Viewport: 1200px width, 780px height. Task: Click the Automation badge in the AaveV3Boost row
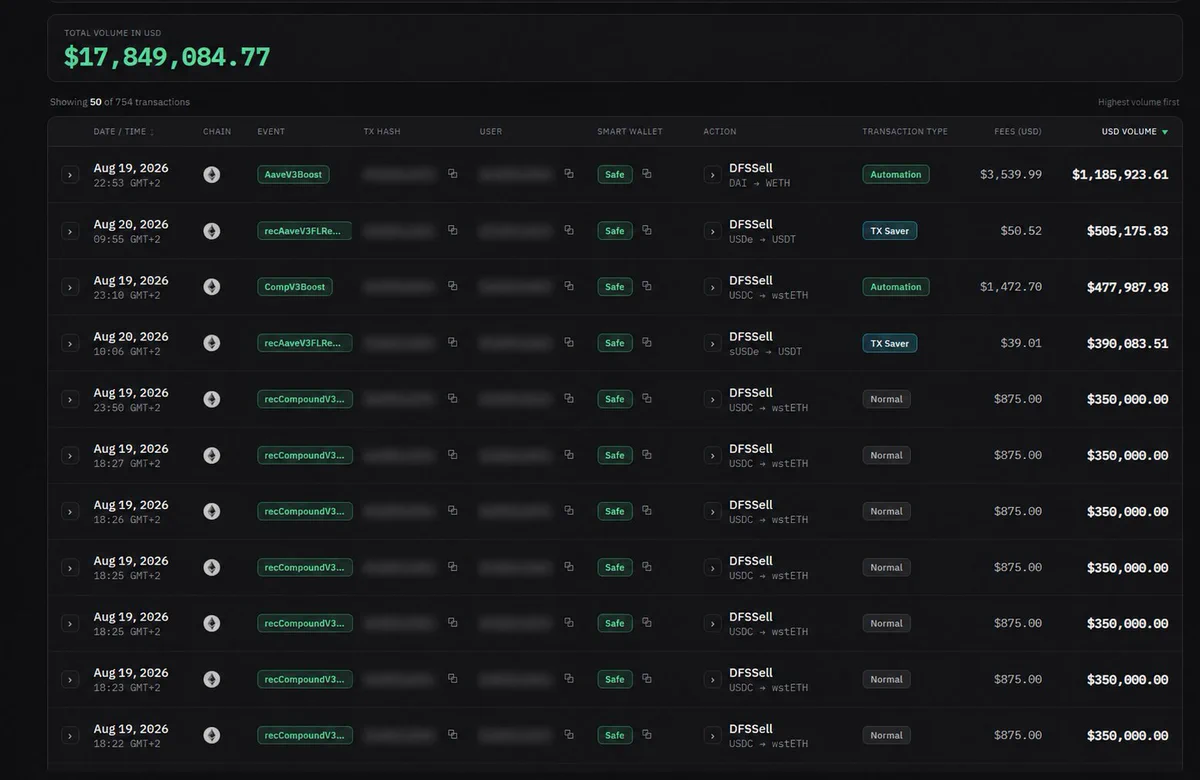[x=896, y=174]
